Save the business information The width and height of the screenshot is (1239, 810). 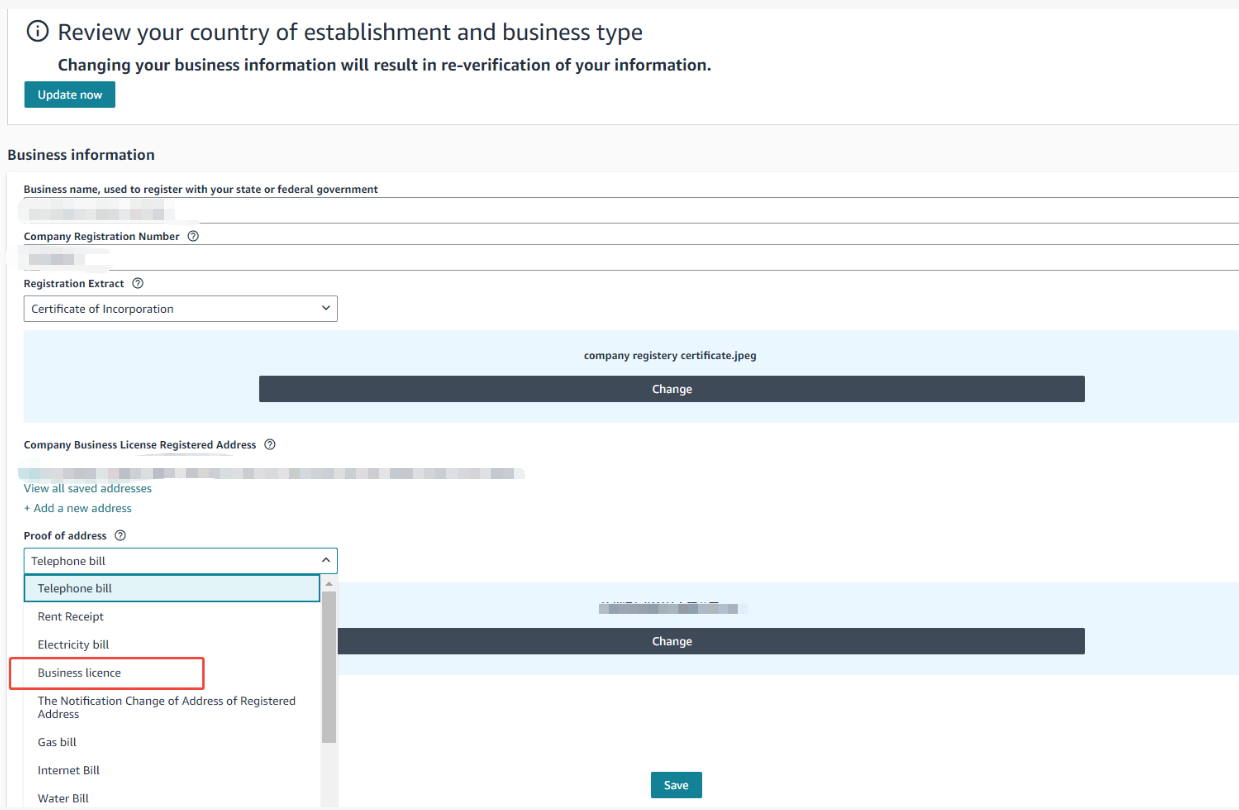point(676,785)
